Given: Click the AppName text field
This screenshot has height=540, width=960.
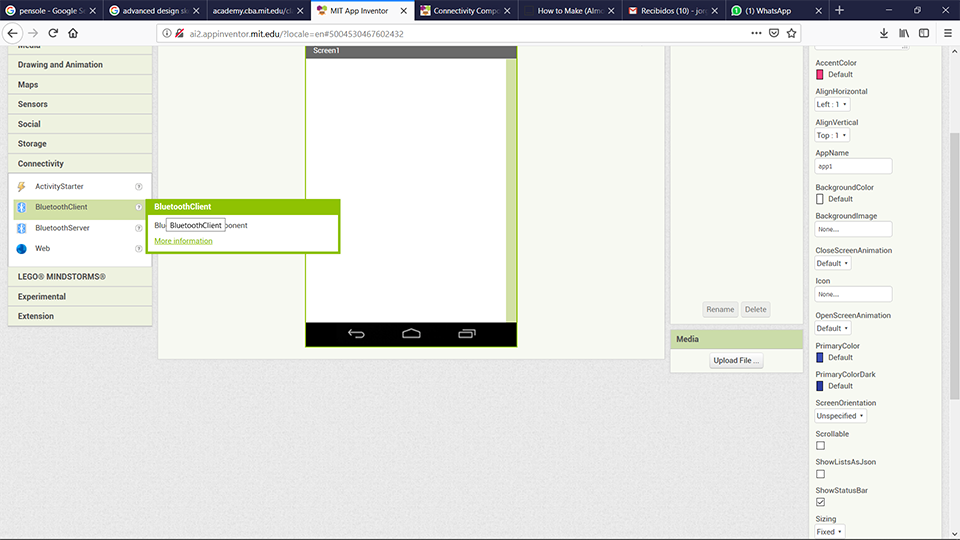Looking at the screenshot, I should coord(853,167).
